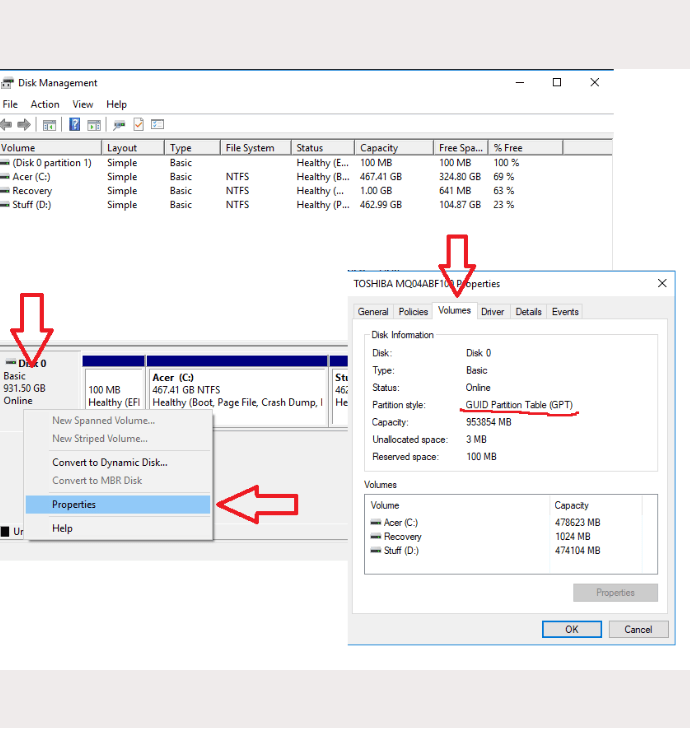Screen dimensions: 690x730
Task: Switch to the Driver tab
Action: (493, 311)
